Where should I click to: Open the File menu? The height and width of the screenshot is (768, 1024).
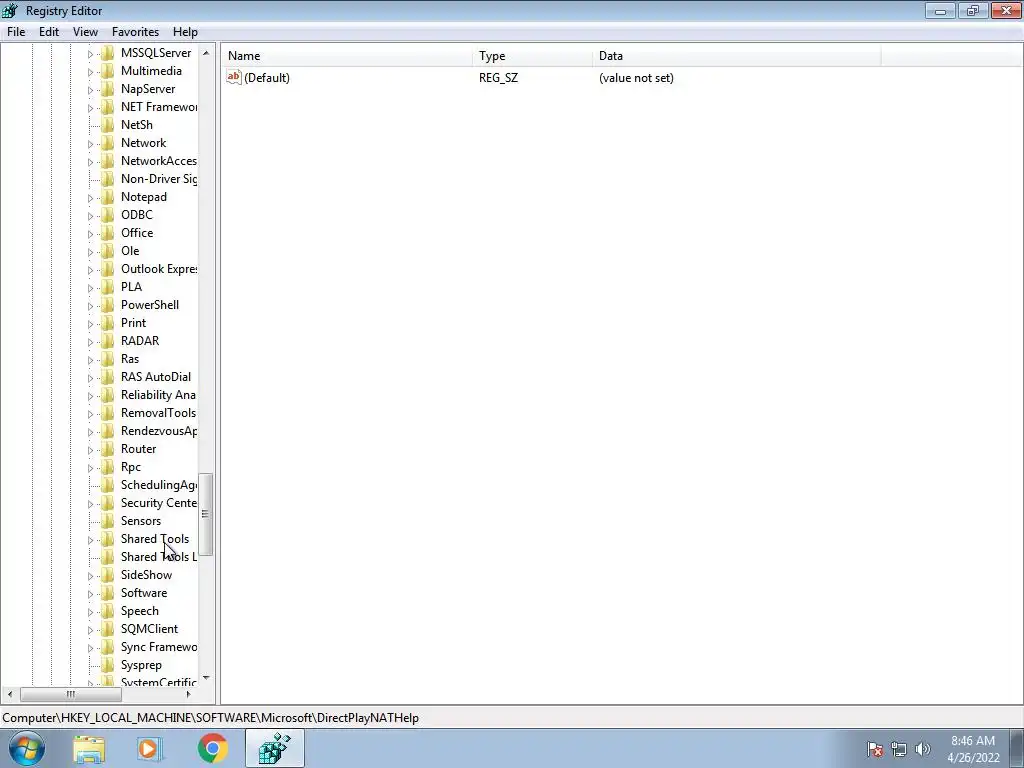pyautogui.click(x=16, y=32)
